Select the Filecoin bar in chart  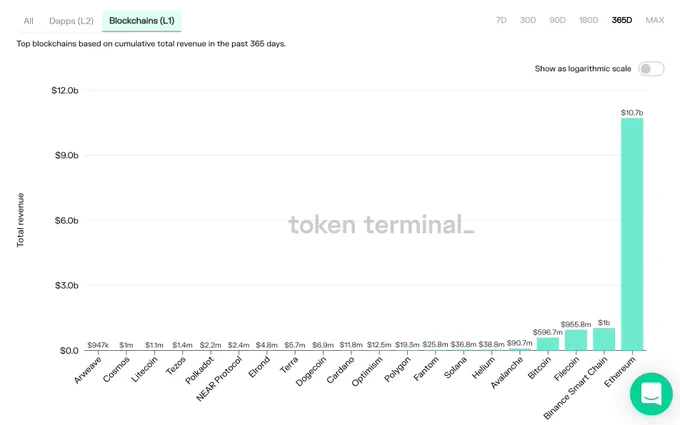coord(576,340)
